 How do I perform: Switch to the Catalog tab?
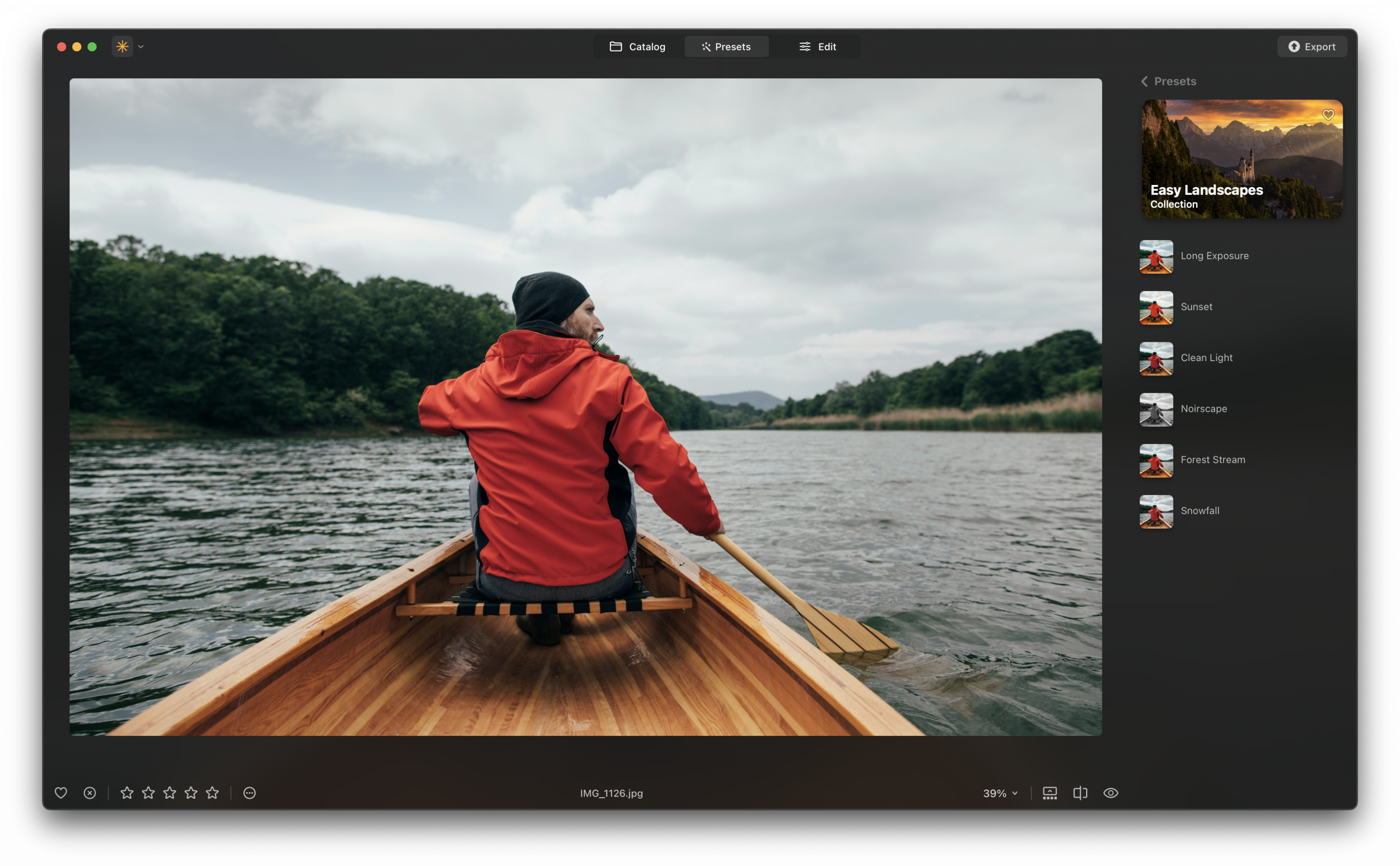[x=637, y=47]
